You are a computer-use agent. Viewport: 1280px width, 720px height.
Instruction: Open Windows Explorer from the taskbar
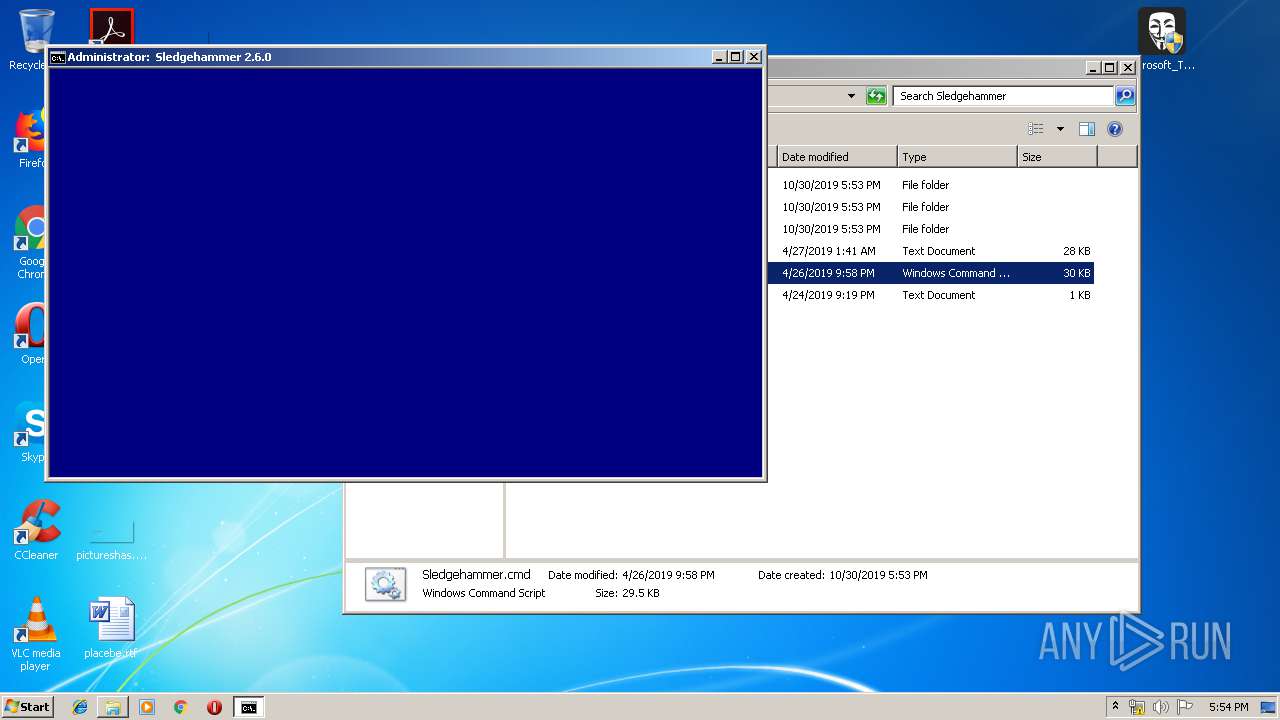coord(113,707)
